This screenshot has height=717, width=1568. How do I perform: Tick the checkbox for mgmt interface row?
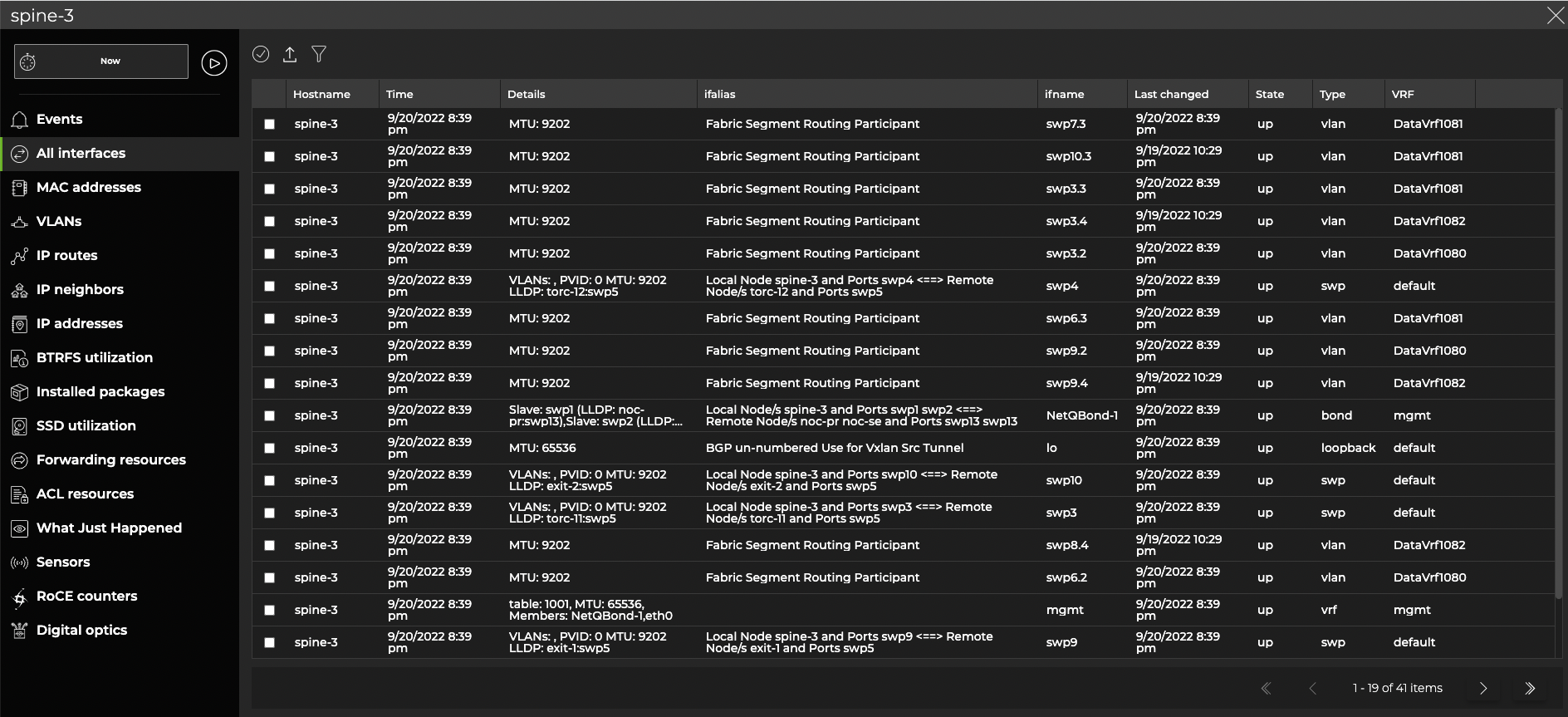click(x=269, y=610)
